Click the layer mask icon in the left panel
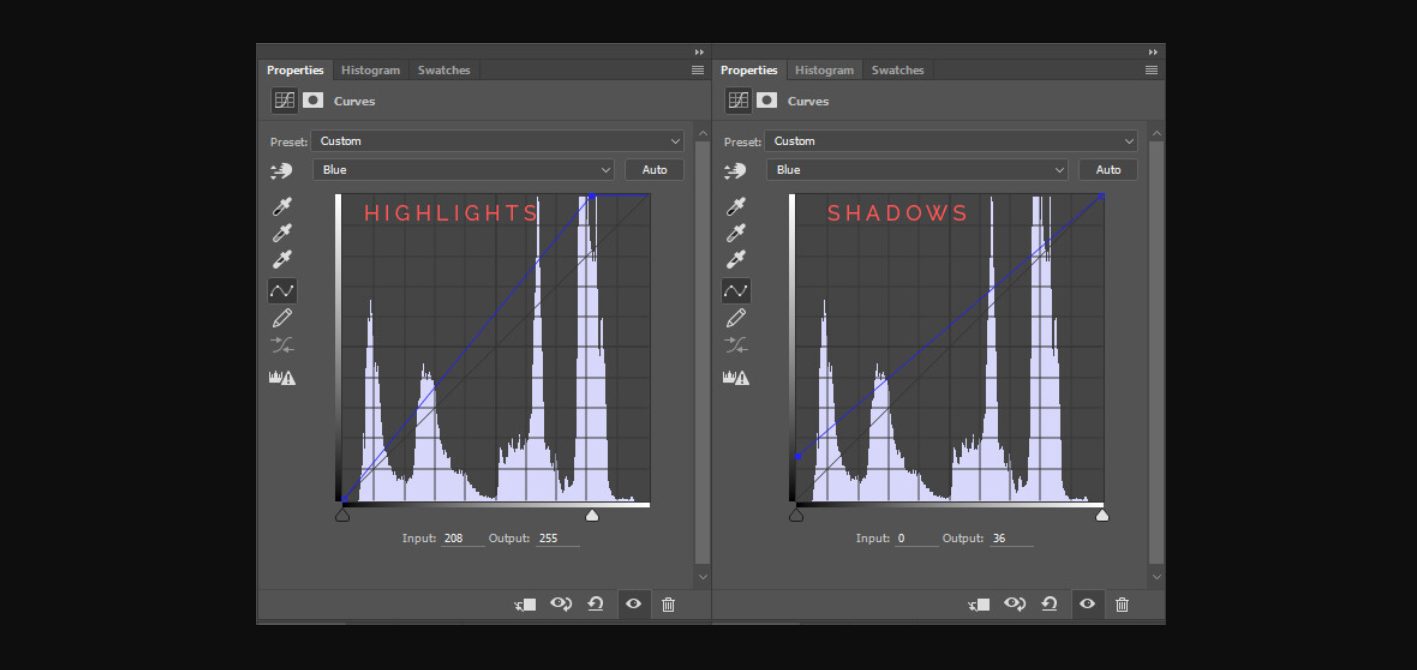Screen dimensions: 1417x670 click(x=313, y=101)
